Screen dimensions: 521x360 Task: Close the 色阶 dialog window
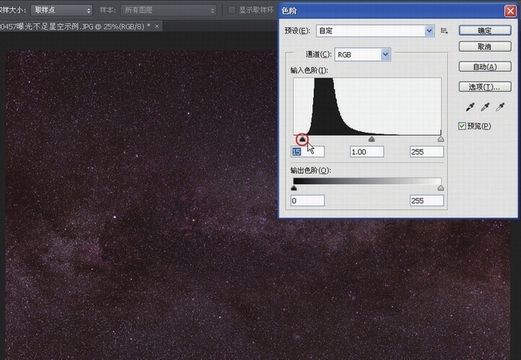pyautogui.click(x=510, y=11)
